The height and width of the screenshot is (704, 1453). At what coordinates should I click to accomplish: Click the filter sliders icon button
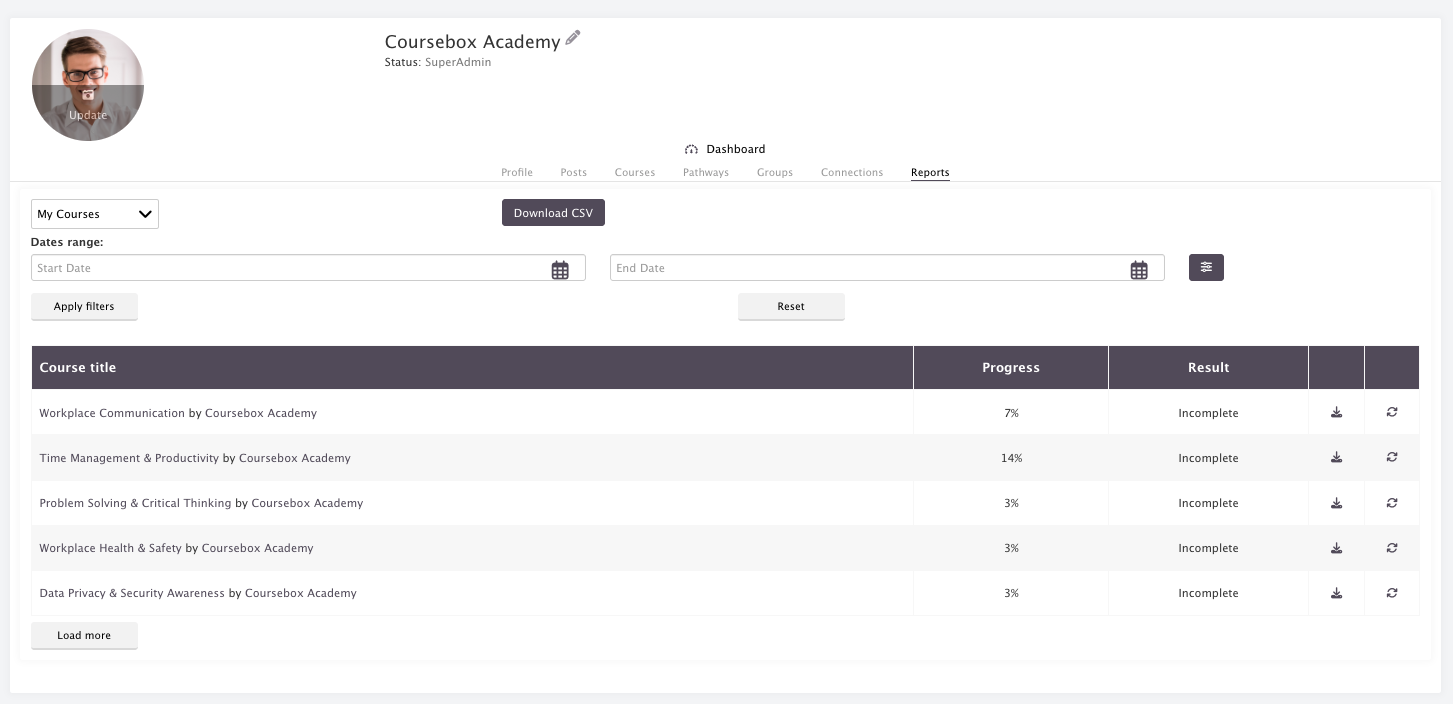(x=1206, y=267)
